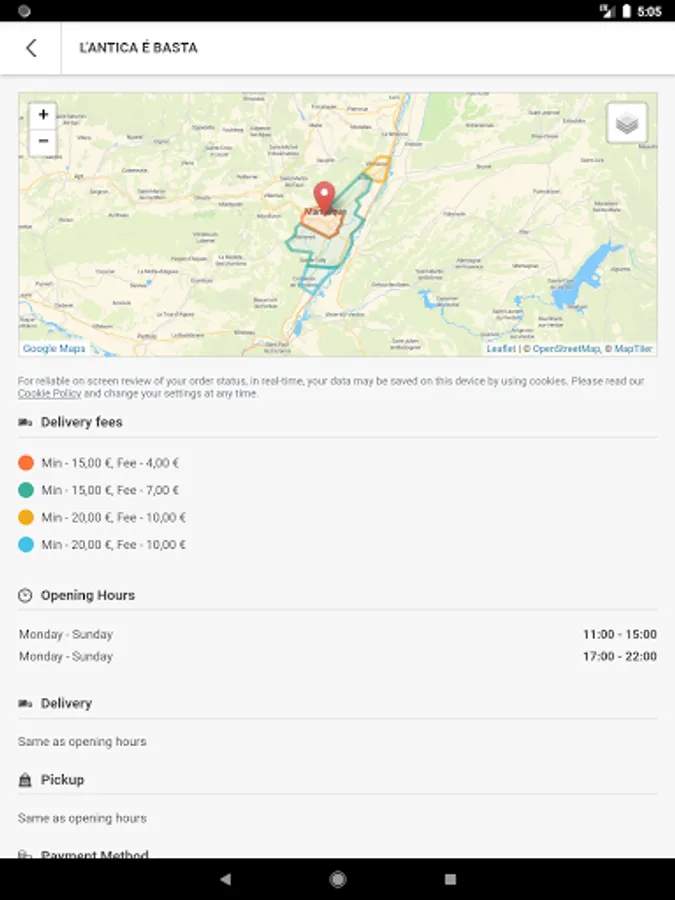The width and height of the screenshot is (675, 900).
Task: Open the Google Maps link on map
Action: pos(54,348)
